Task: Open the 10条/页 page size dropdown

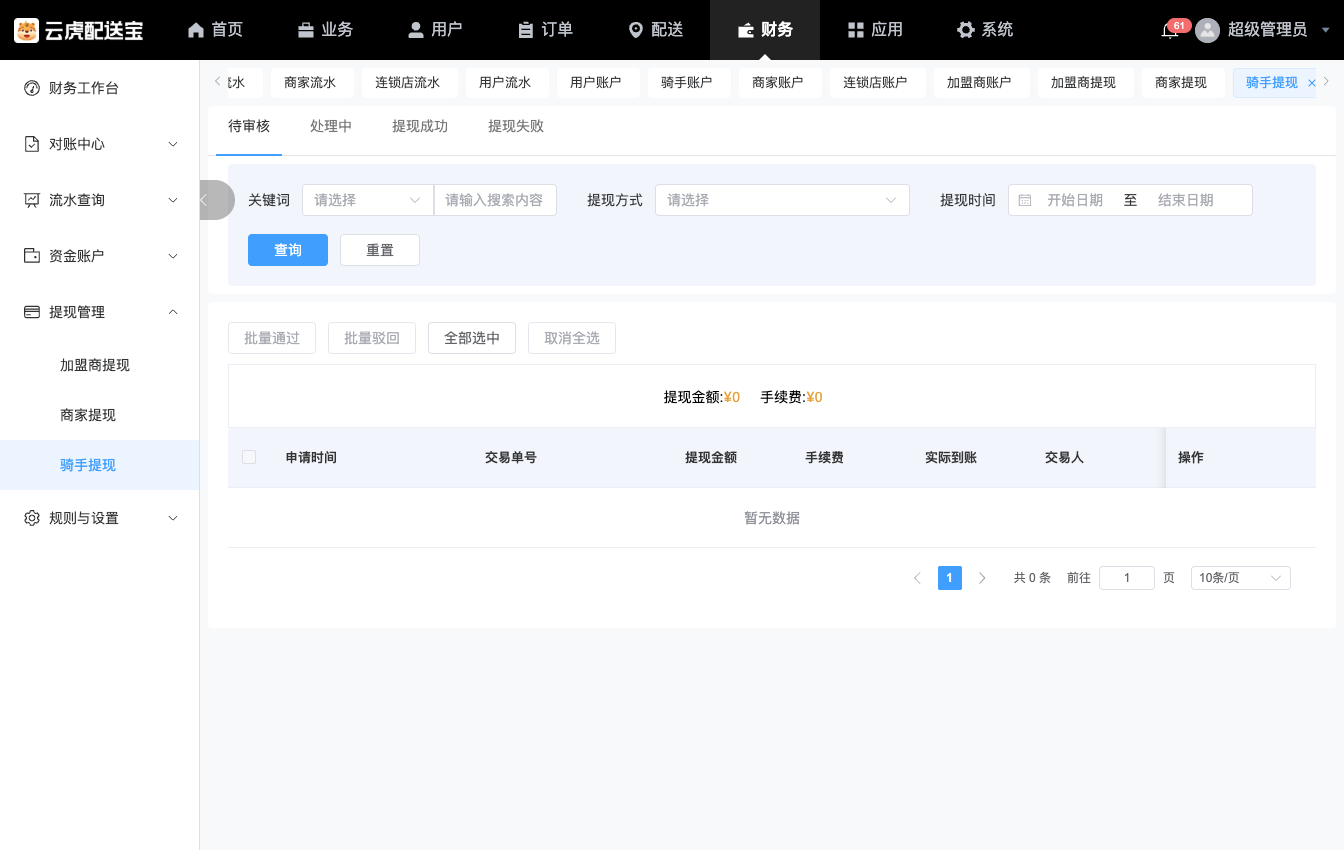Action: (x=1241, y=578)
